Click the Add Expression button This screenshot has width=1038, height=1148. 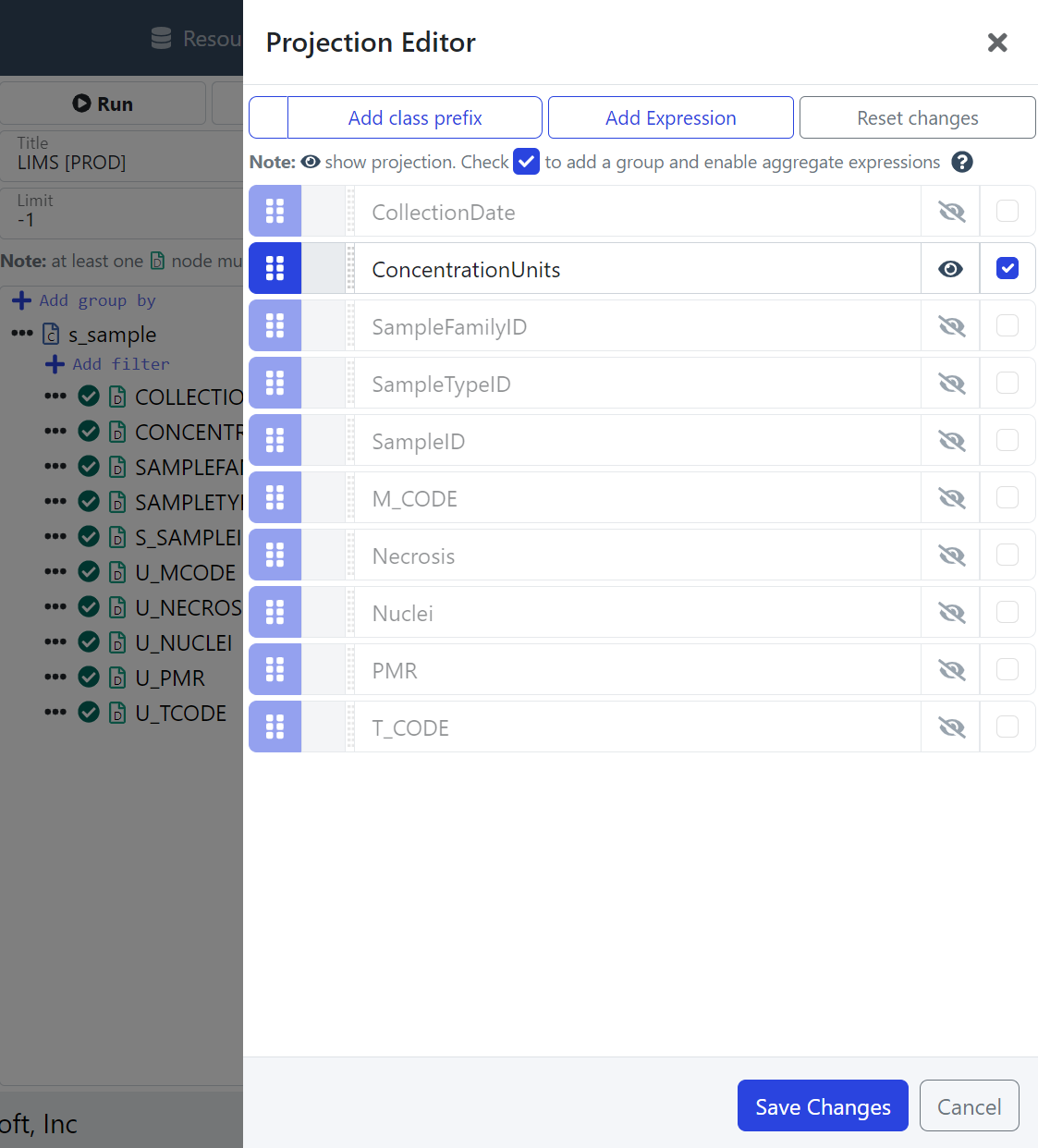coord(670,118)
